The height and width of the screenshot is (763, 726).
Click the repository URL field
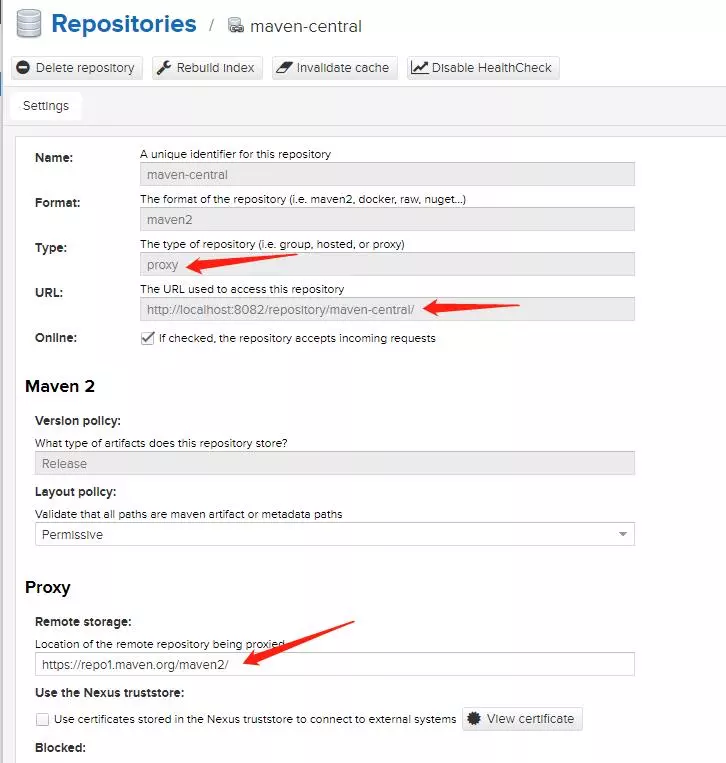pyautogui.click(x=387, y=309)
